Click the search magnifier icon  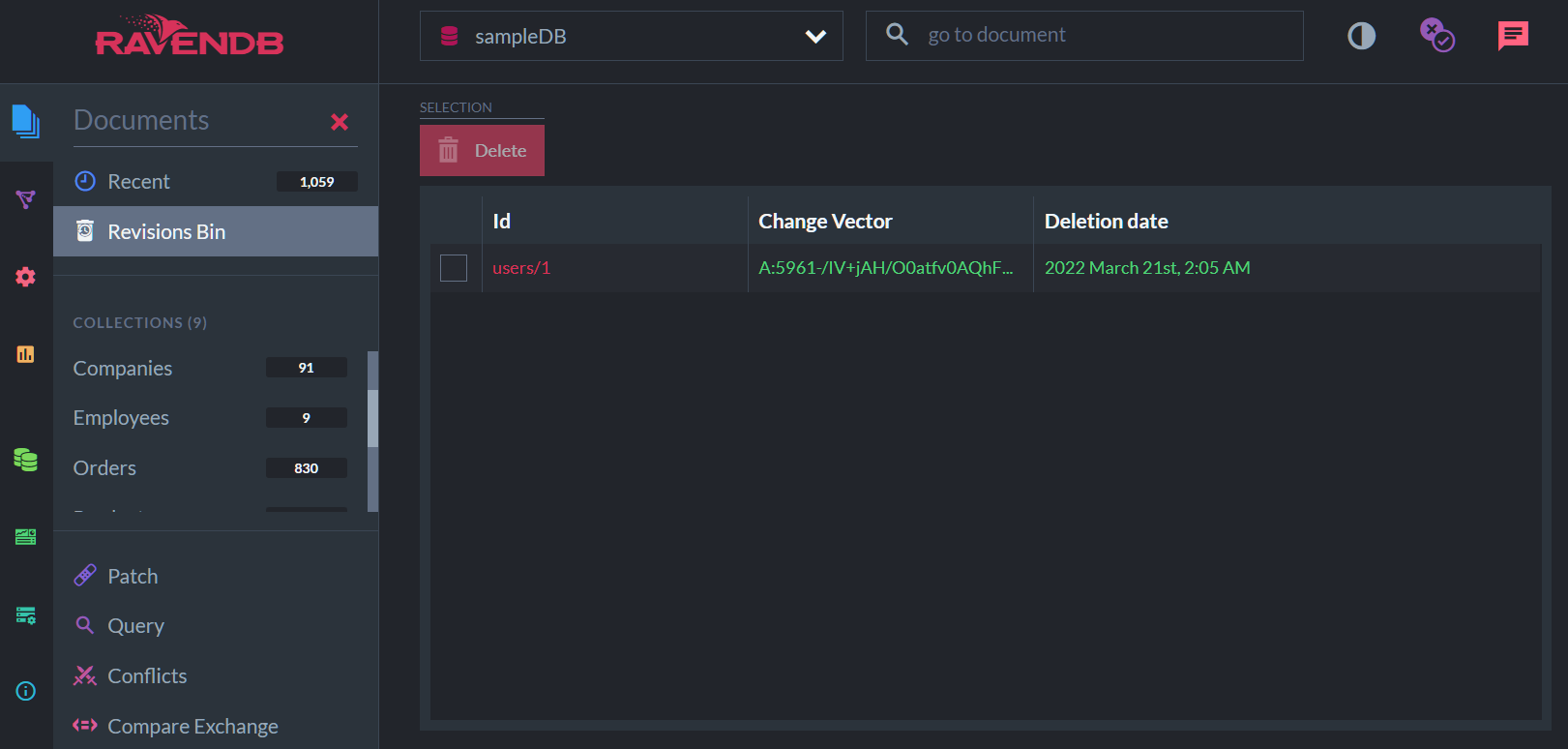pyautogui.click(x=898, y=35)
